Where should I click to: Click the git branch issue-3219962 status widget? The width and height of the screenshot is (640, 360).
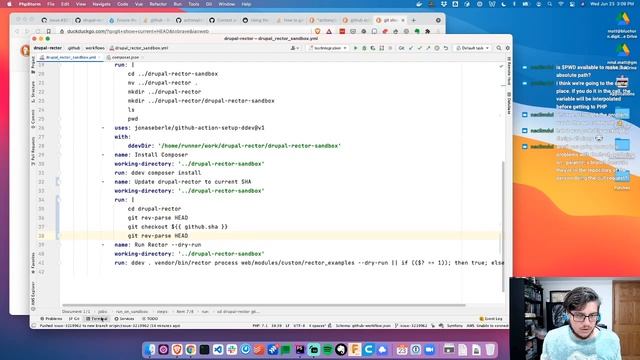click(411, 326)
